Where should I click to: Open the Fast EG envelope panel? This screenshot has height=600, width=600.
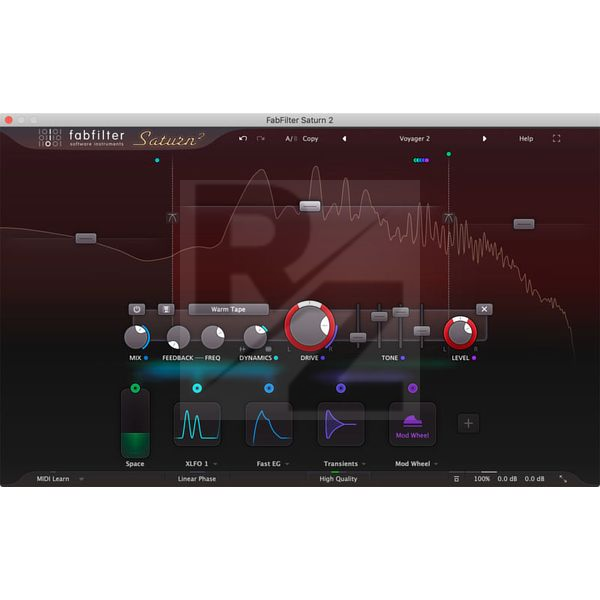tap(269, 424)
